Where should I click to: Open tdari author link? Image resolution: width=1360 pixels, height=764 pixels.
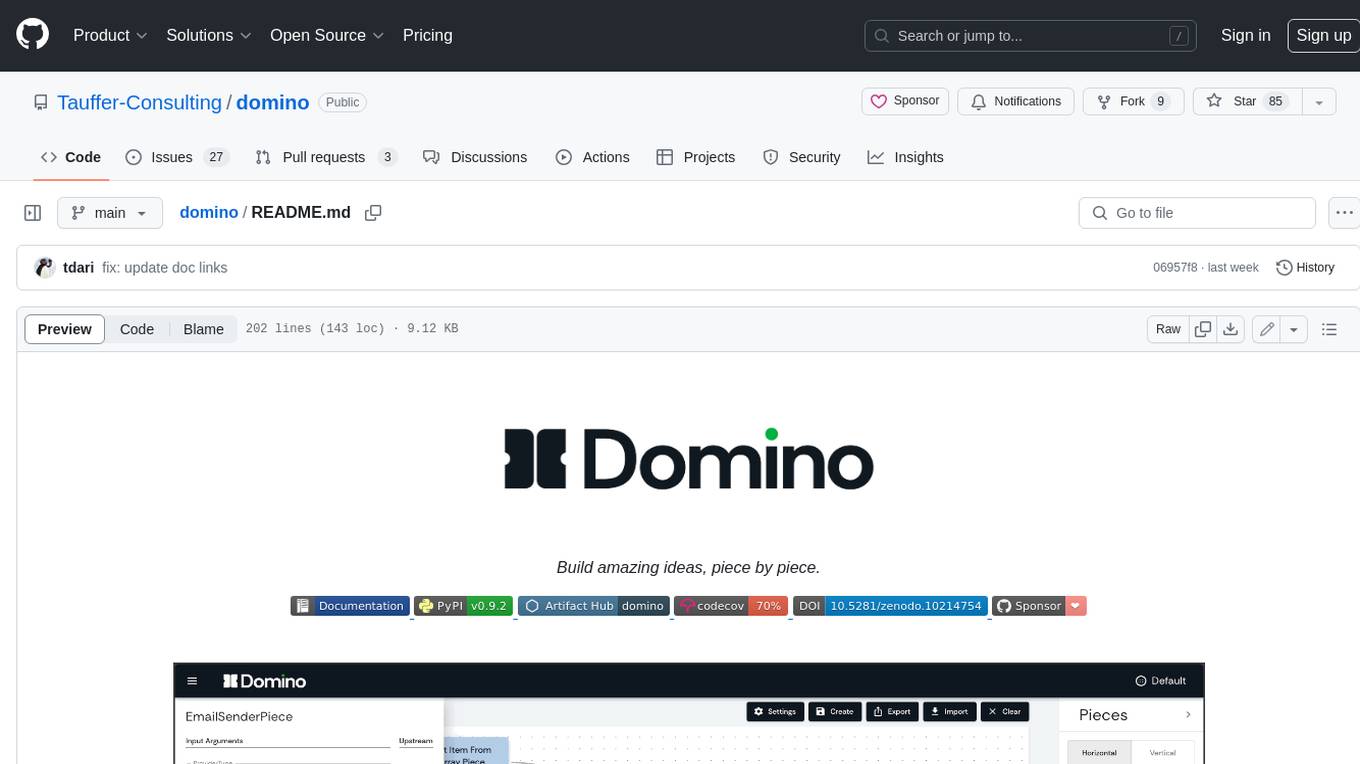(x=78, y=268)
